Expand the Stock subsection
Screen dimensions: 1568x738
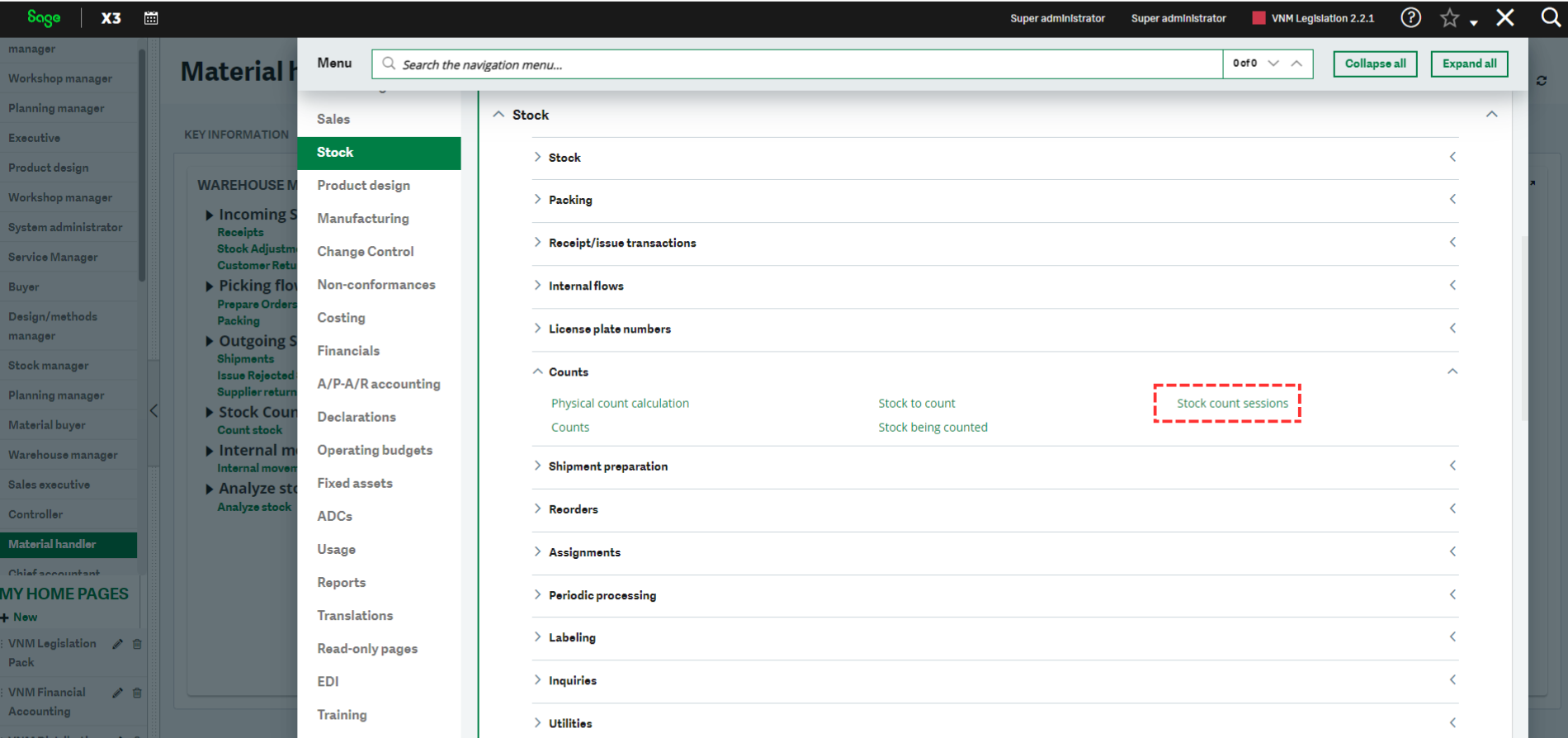[537, 157]
